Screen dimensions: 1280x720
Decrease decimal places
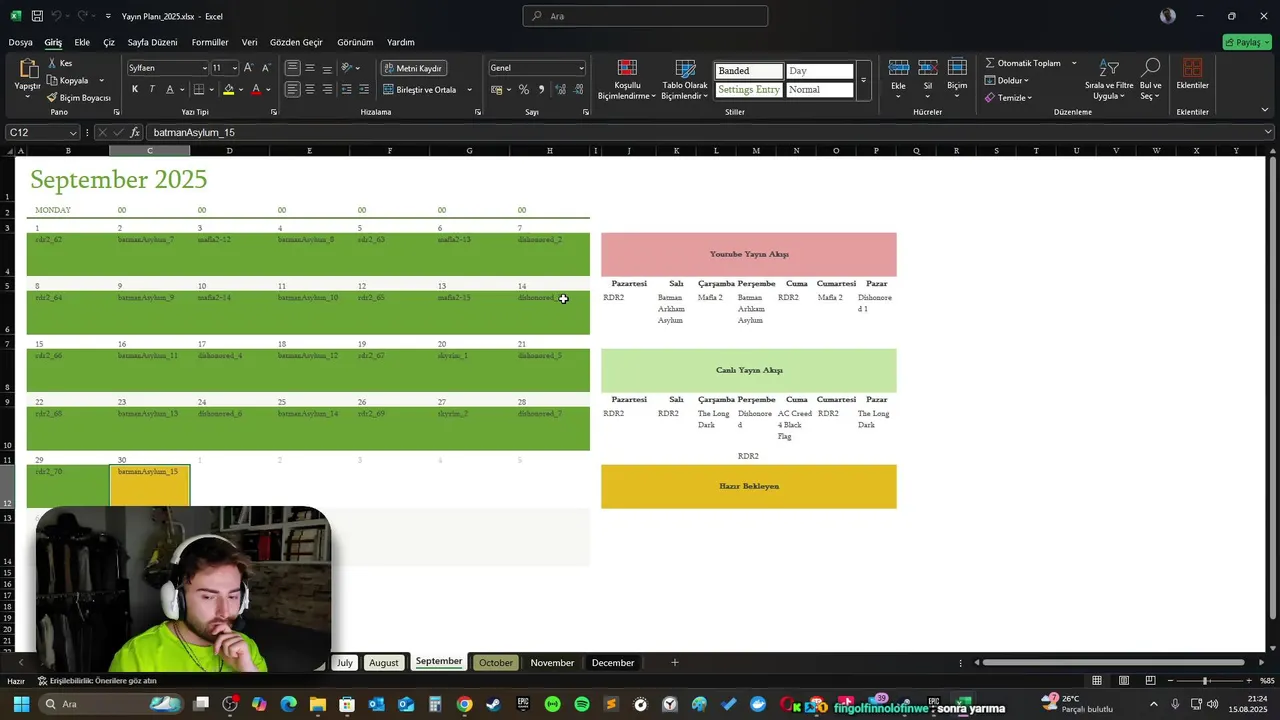click(578, 89)
